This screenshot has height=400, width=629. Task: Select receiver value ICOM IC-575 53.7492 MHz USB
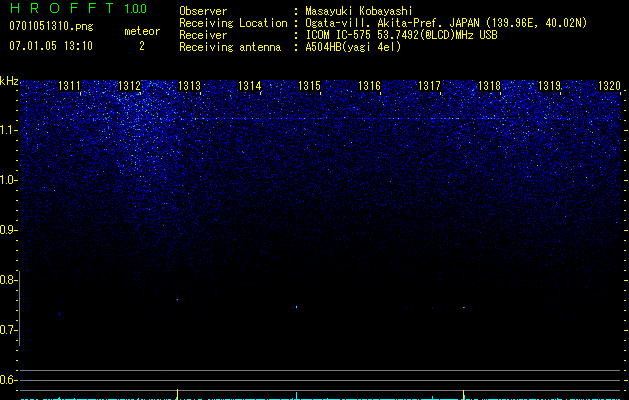(x=401, y=35)
